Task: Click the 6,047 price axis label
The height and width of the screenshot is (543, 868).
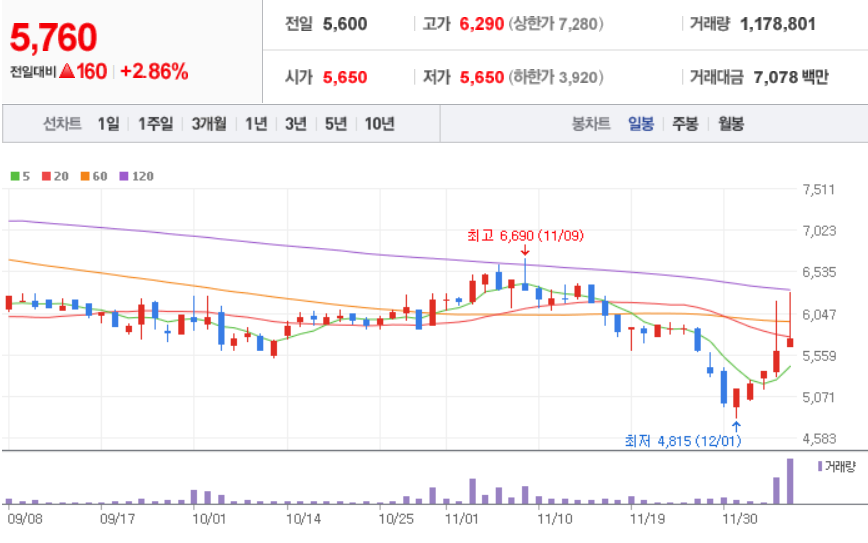Action: [x=819, y=314]
